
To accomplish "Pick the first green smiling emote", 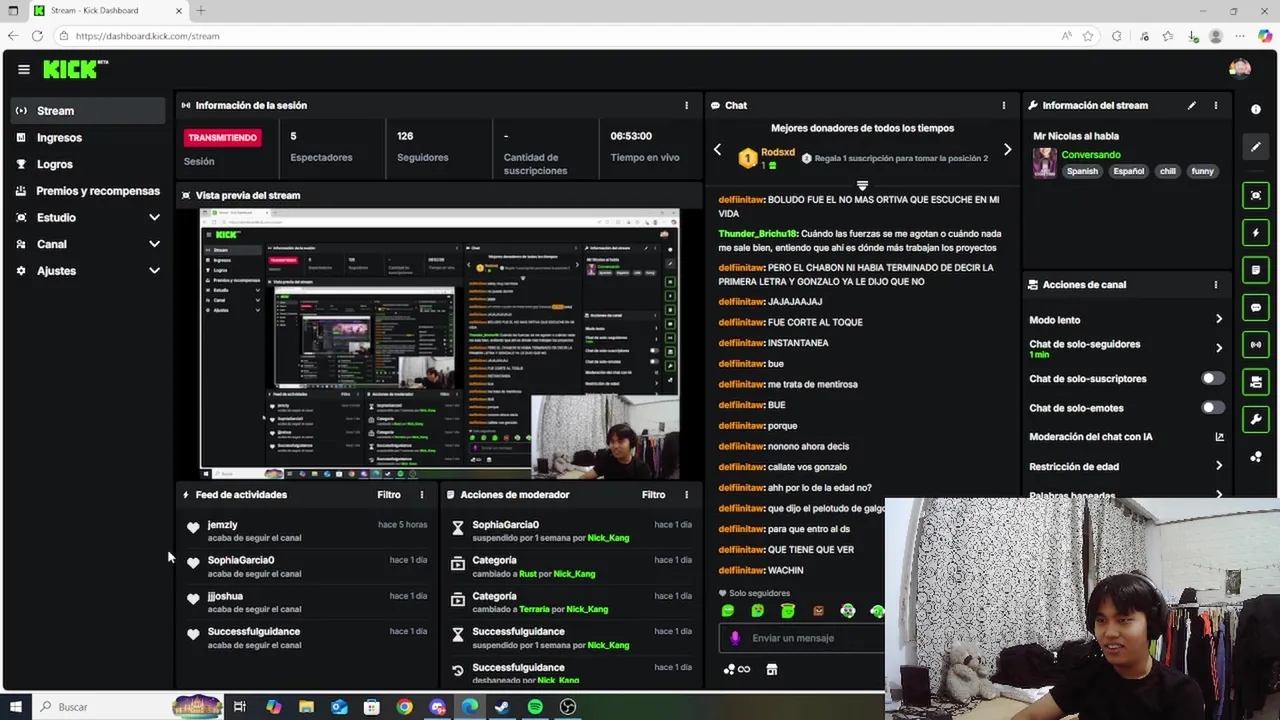I will [x=728, y=611].
